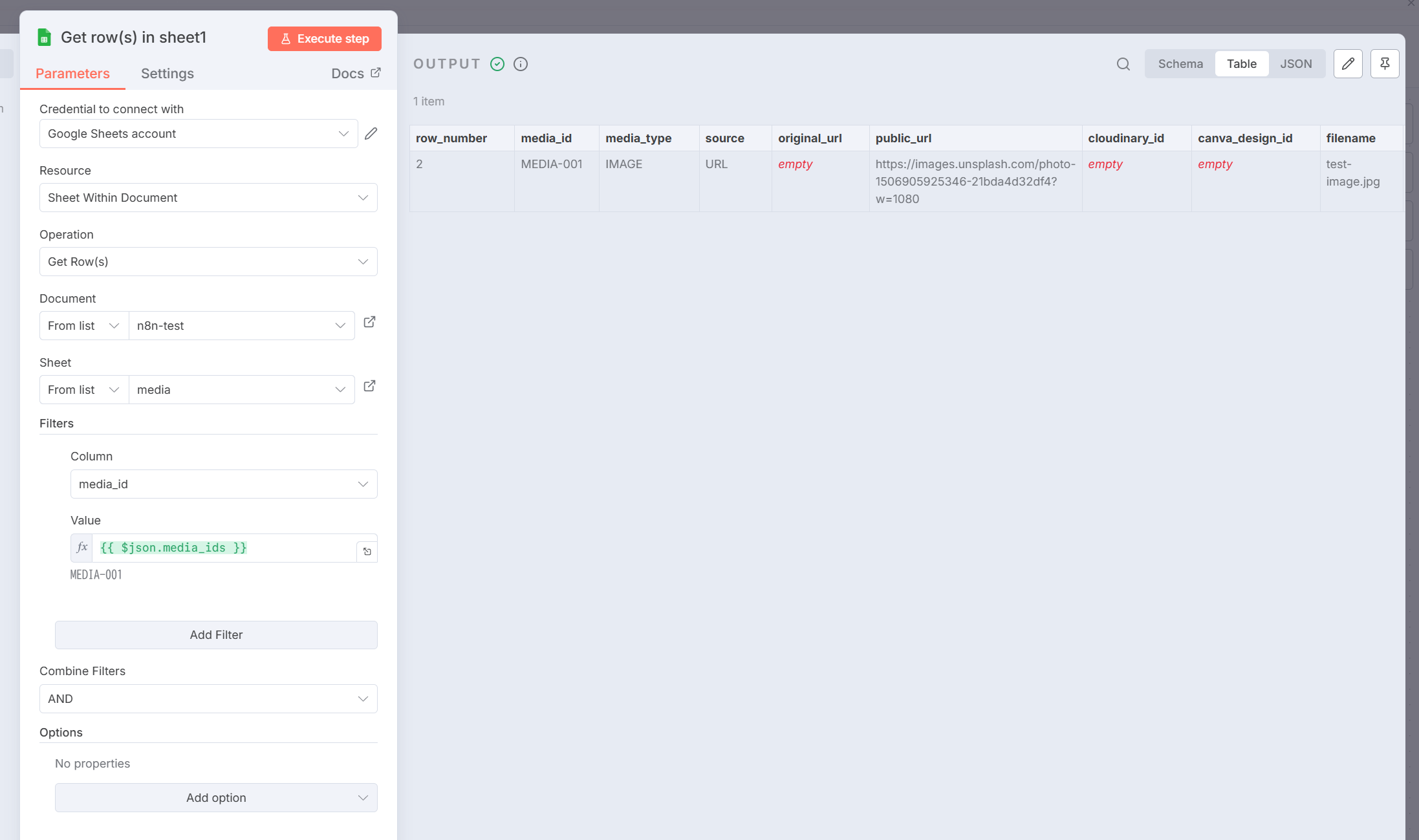The height and width of the screenshot is (840, 1419).
Task: Open the media sheet external link icon
Action: 369,386
